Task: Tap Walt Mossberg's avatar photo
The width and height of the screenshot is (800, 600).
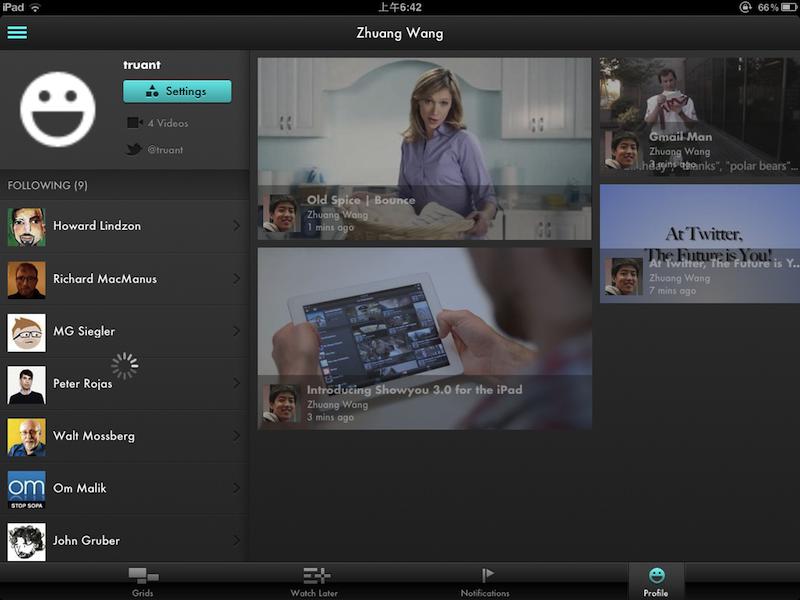Action: click(x=27, y=437)
